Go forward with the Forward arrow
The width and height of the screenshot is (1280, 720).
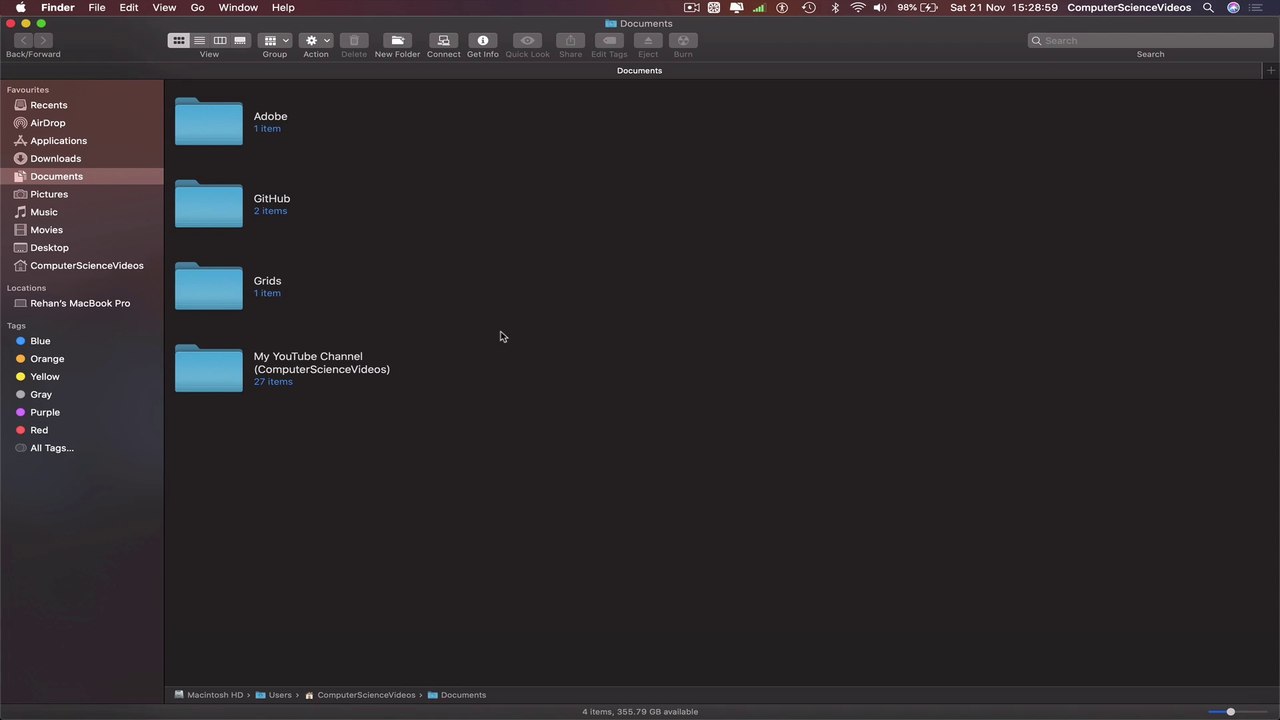coord(43,41)
